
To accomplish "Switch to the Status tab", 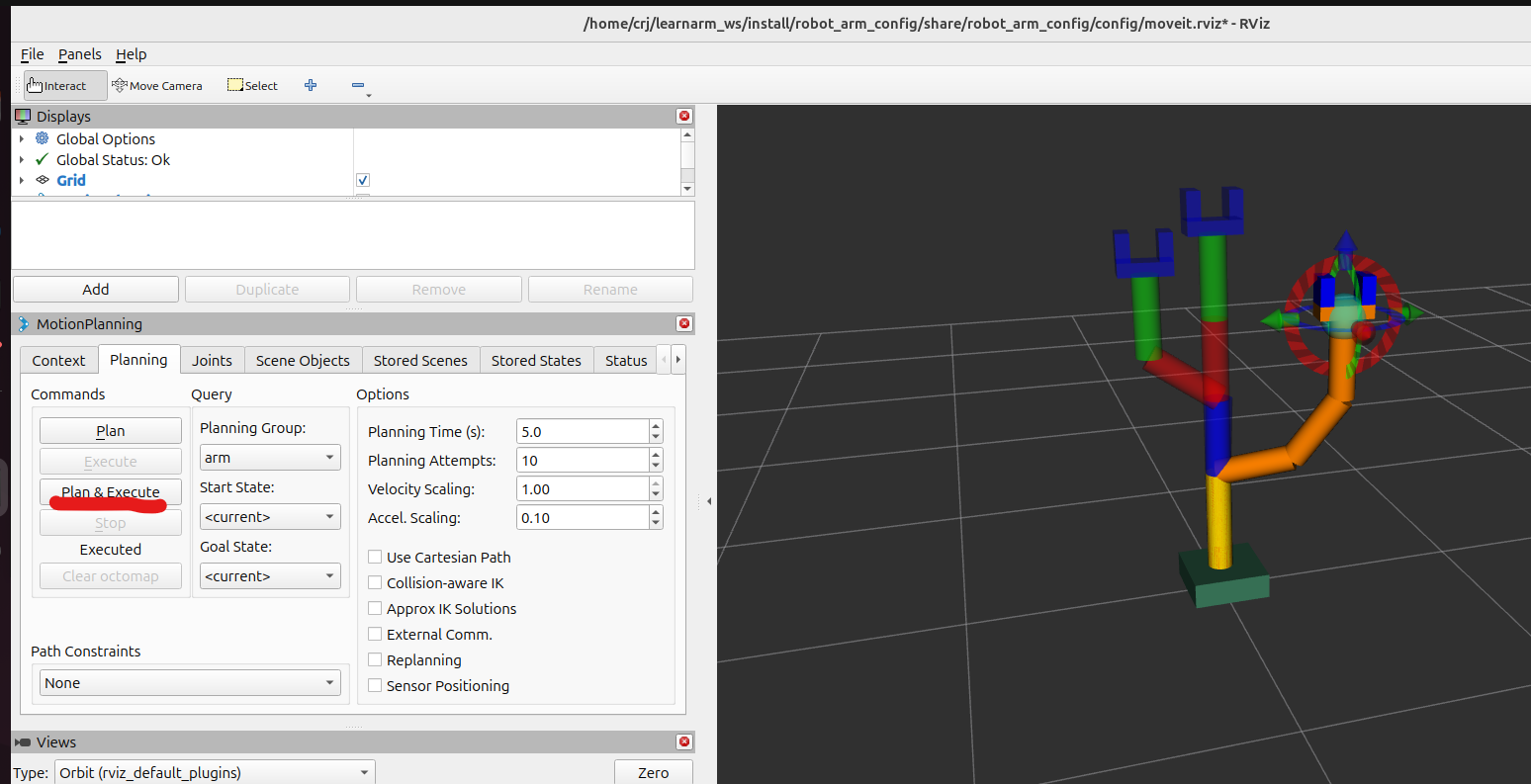I will click(x=626, y=360).
